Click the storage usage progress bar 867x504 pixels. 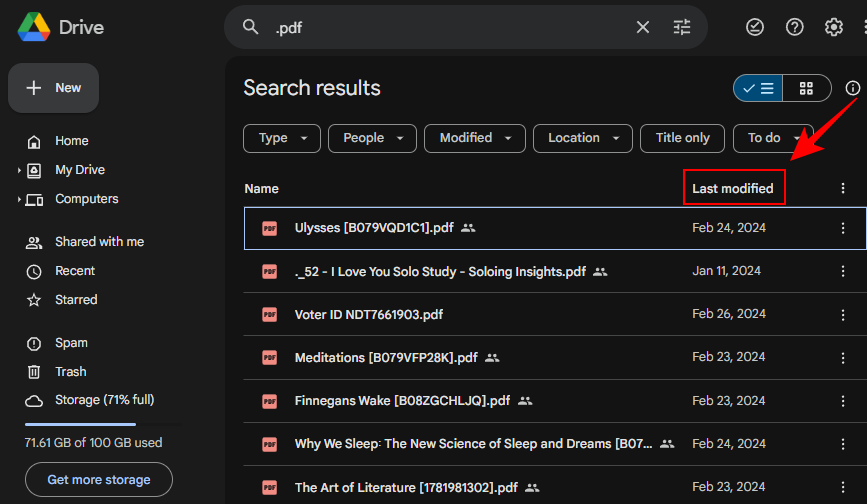pyautogui.click(x=103, y=424)
